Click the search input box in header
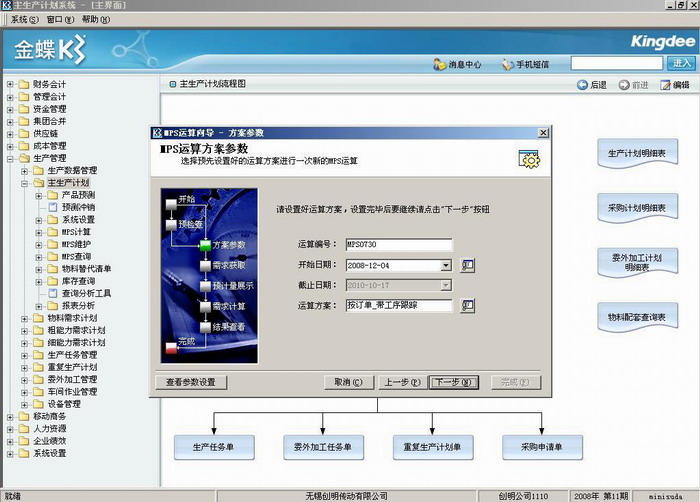Viewport: 700px width, 502px height. tap(617, 63)
